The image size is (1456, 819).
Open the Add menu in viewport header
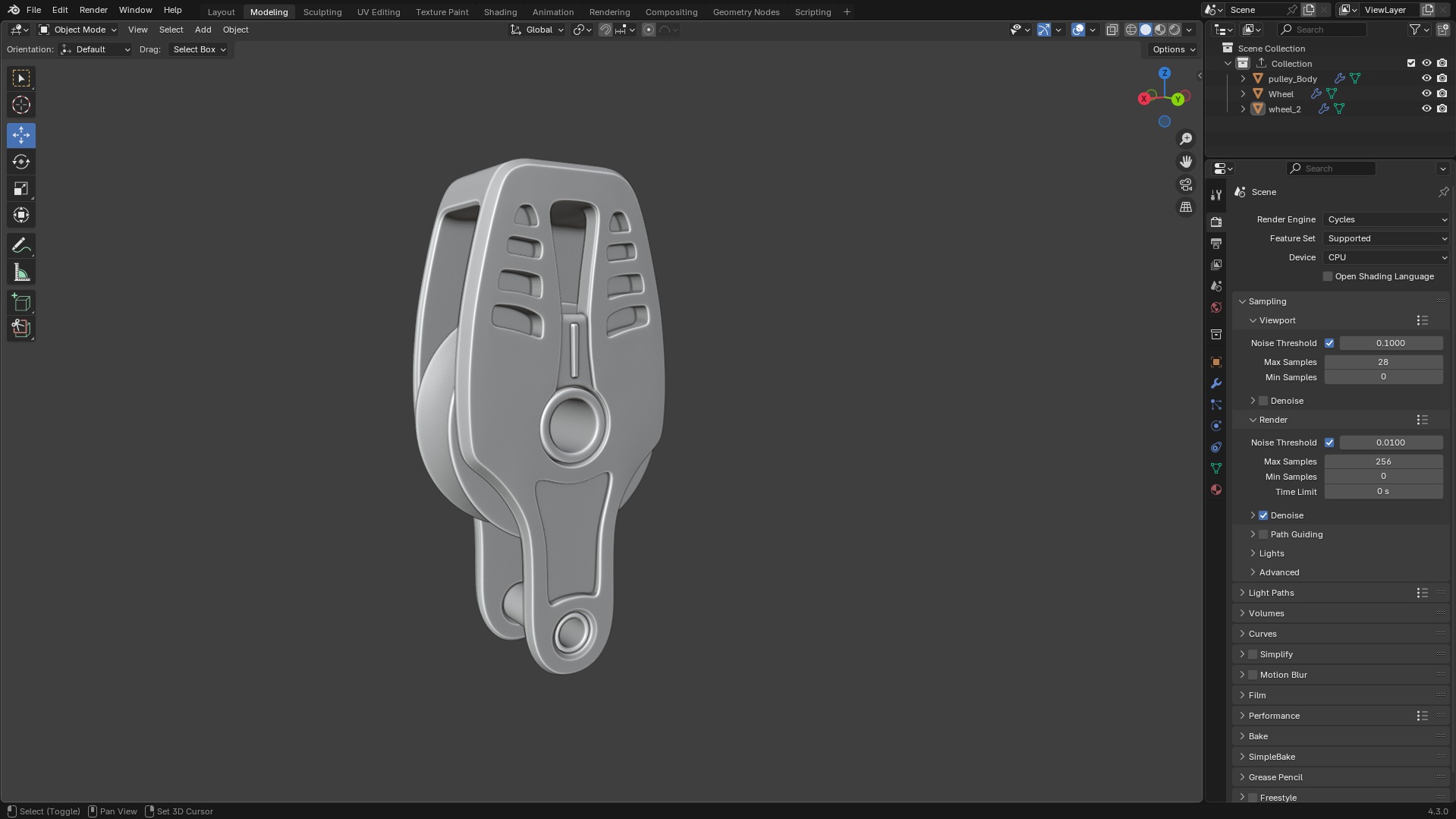point(203,30)
